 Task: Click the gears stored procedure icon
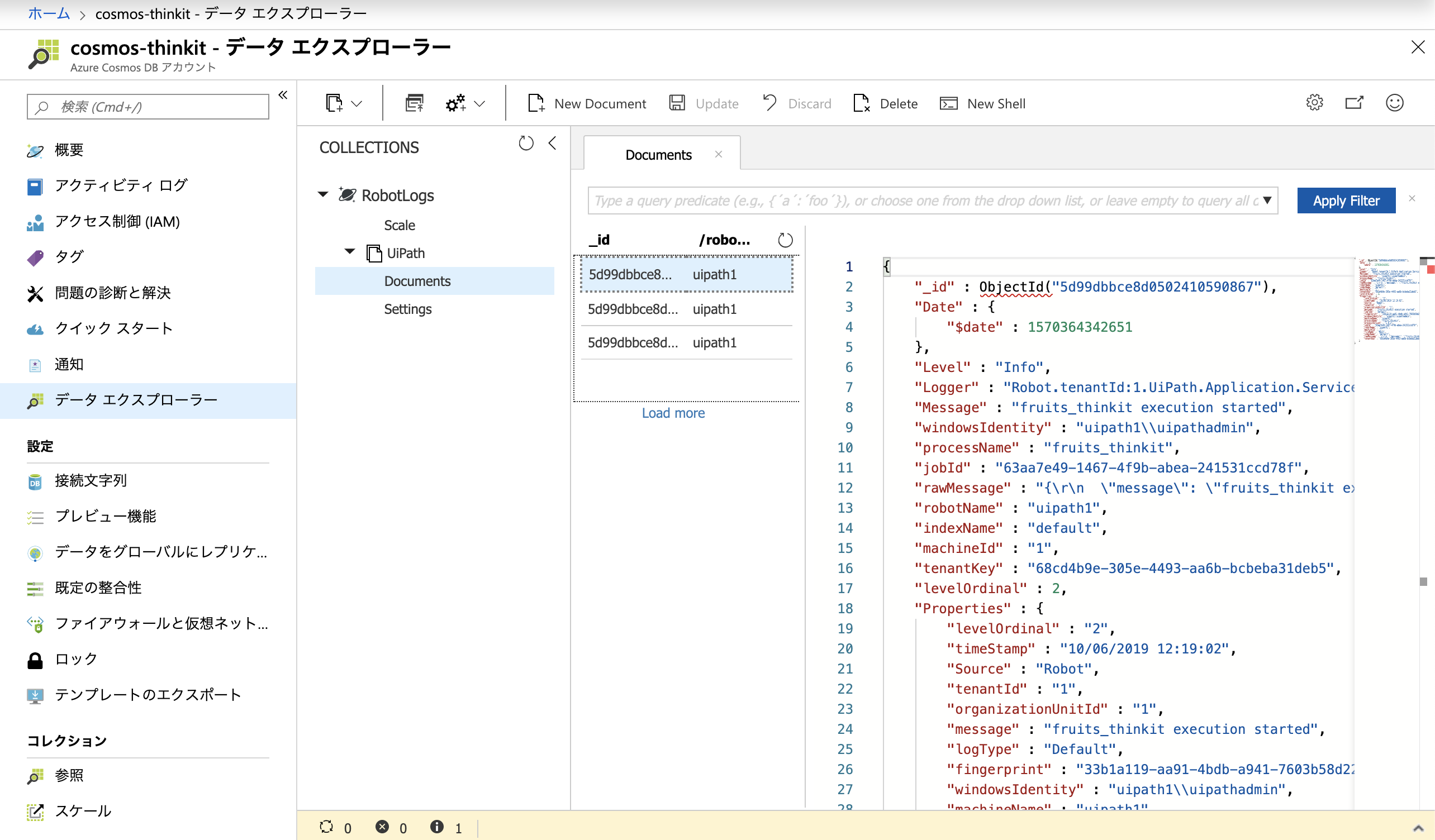point(455,103)
